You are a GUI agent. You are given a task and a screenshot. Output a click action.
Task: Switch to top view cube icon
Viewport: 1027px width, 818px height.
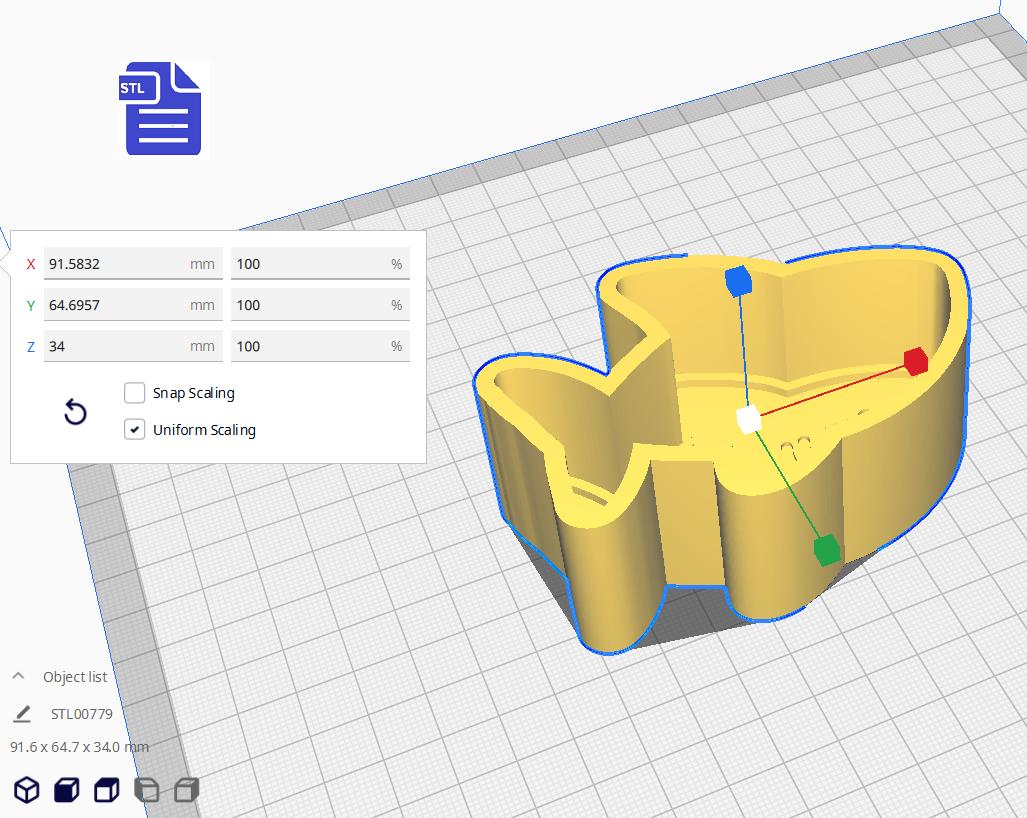pos(107,790)
